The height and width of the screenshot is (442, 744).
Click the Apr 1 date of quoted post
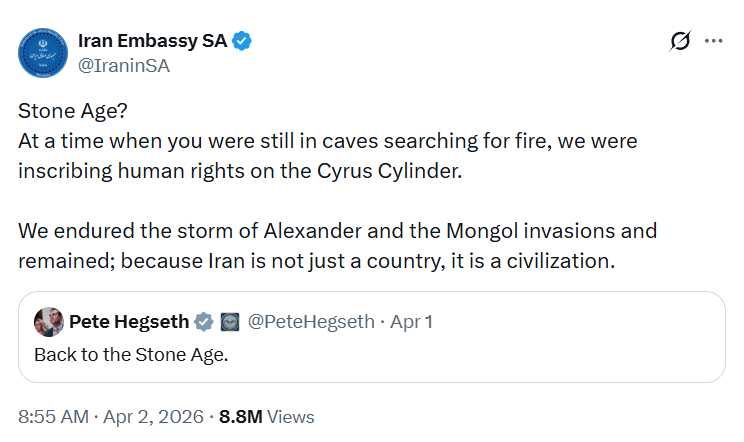(410, 322)
